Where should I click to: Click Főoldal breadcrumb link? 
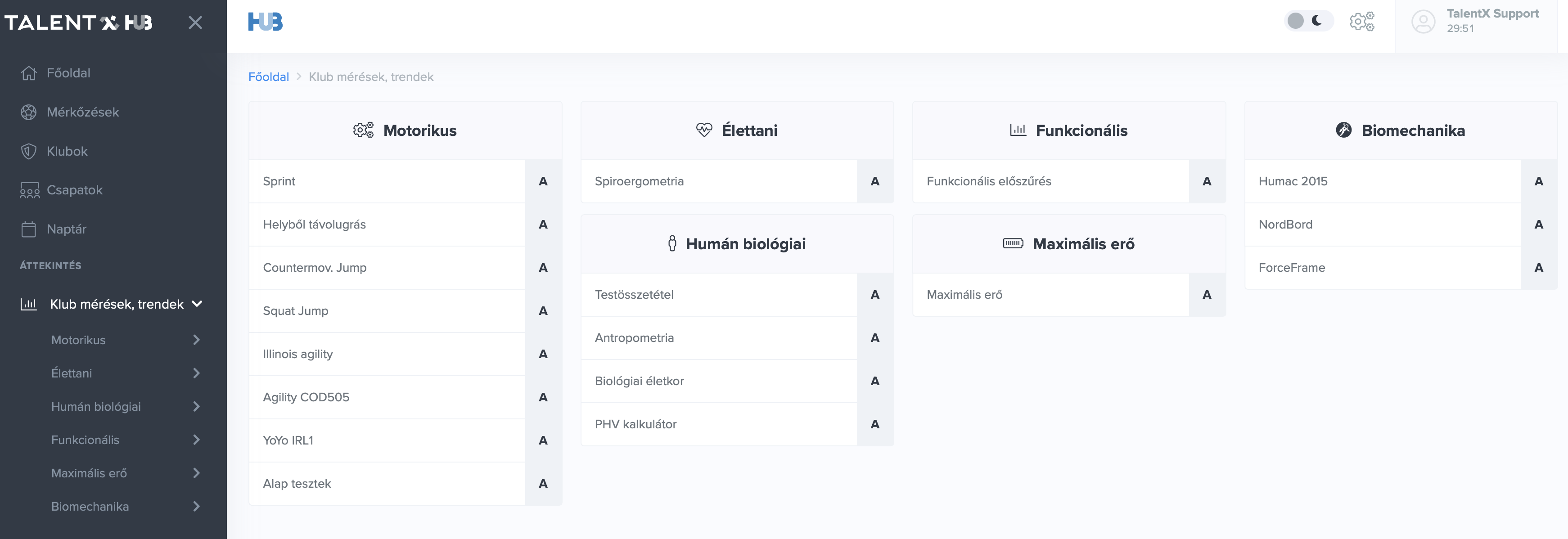coord(268,76)
